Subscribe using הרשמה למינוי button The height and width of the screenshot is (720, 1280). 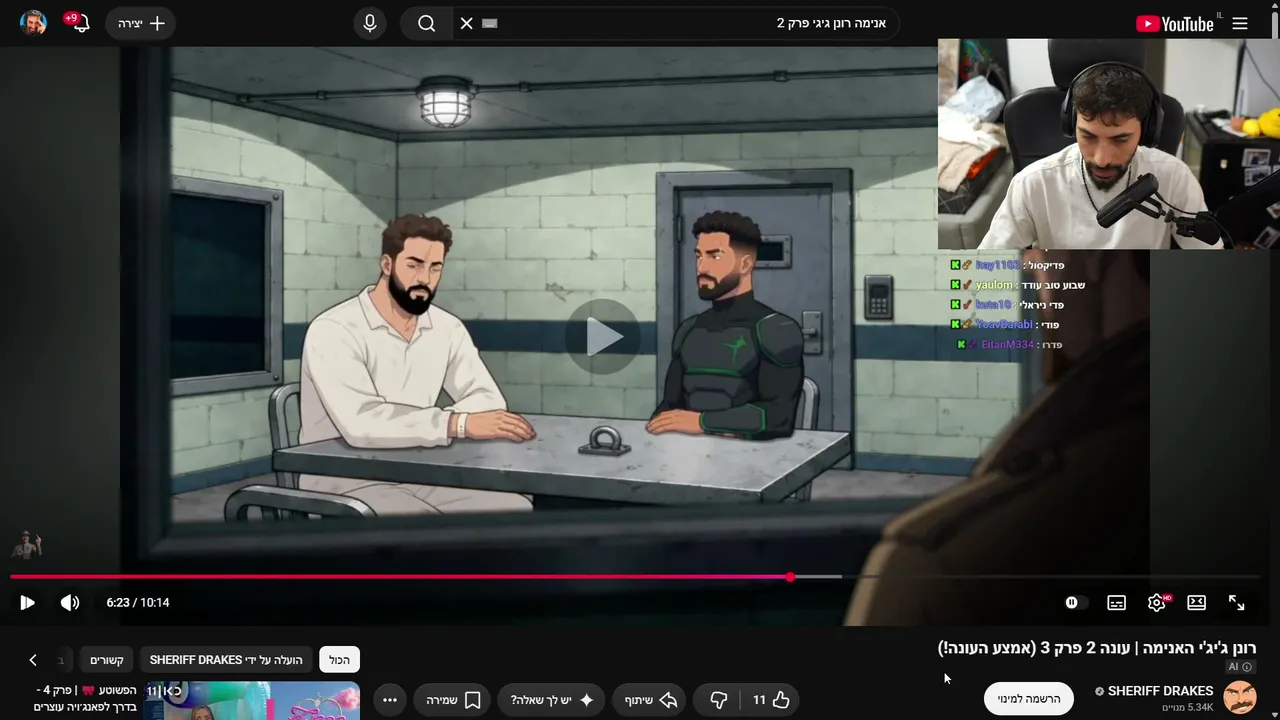pyautogui.click(x=1029, y=699)
